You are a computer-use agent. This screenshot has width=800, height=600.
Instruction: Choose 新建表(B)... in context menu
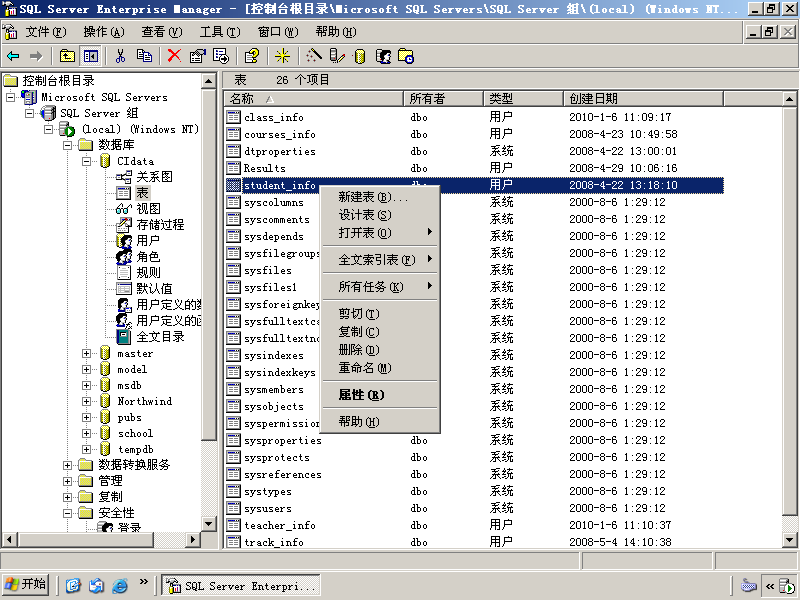pos(380,197)
